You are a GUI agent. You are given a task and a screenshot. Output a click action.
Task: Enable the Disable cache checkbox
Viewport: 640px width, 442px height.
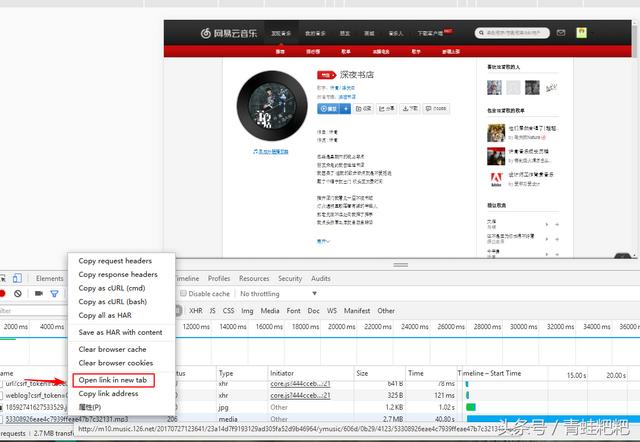tap(183, 293)
